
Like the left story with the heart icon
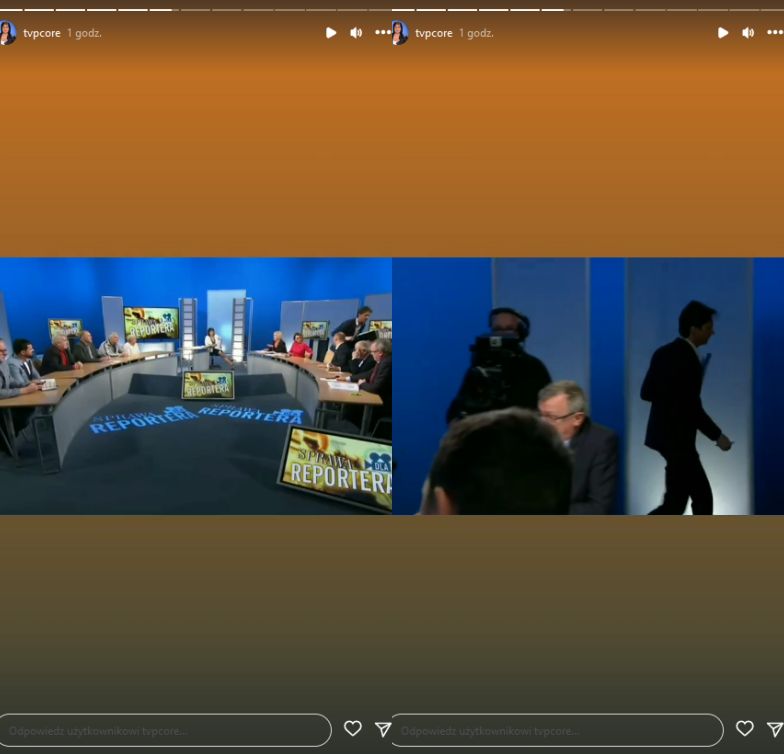(352, 728)
